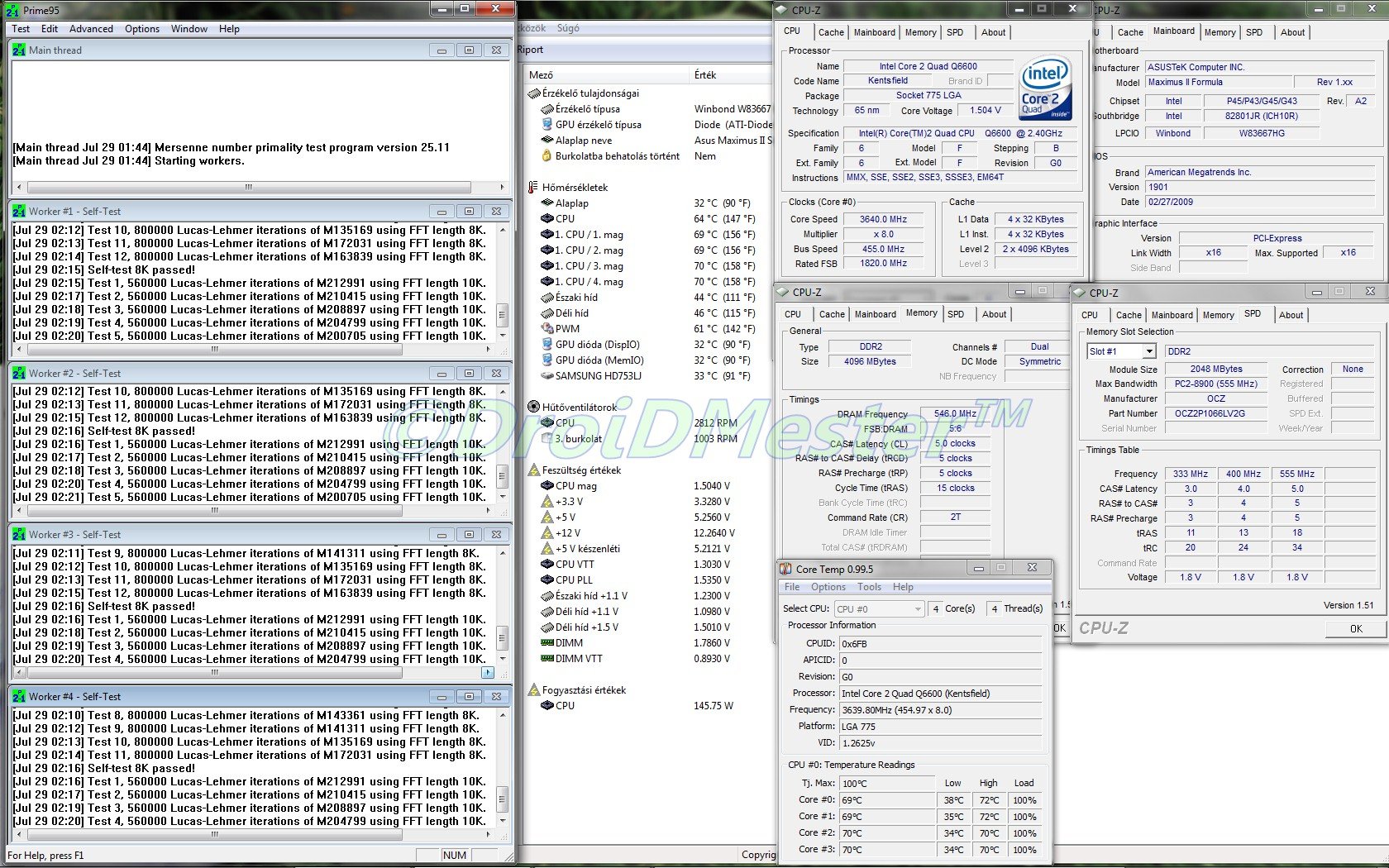The width and height of the screenshot is (1389, 868).
Task: Select the Burkolatba behatolás shield icon
Action: (x=547, y=156)
